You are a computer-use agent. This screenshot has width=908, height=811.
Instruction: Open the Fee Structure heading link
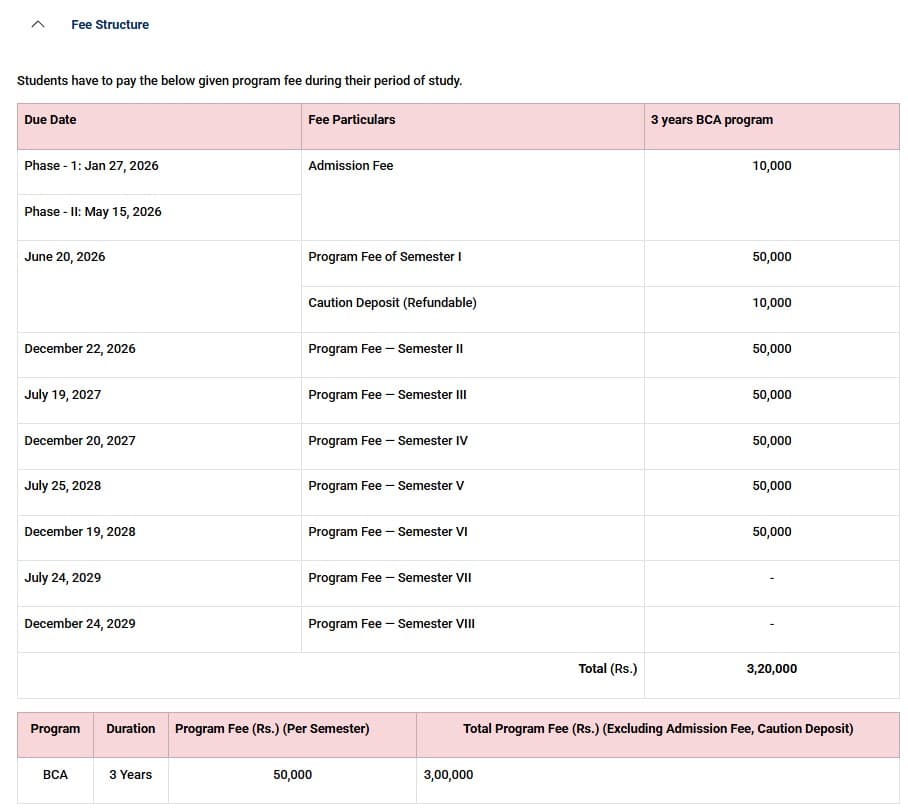click(110, 25)
